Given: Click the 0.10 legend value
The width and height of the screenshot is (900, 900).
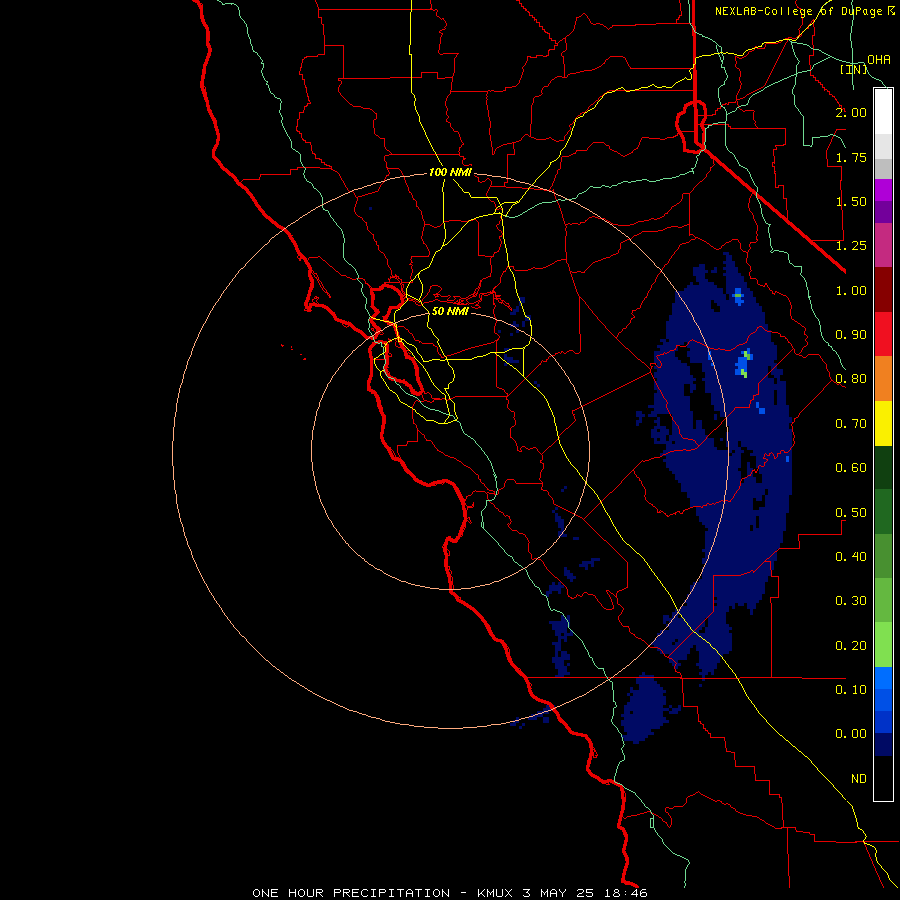Looking at the screenshot, I should pos(851,690).
